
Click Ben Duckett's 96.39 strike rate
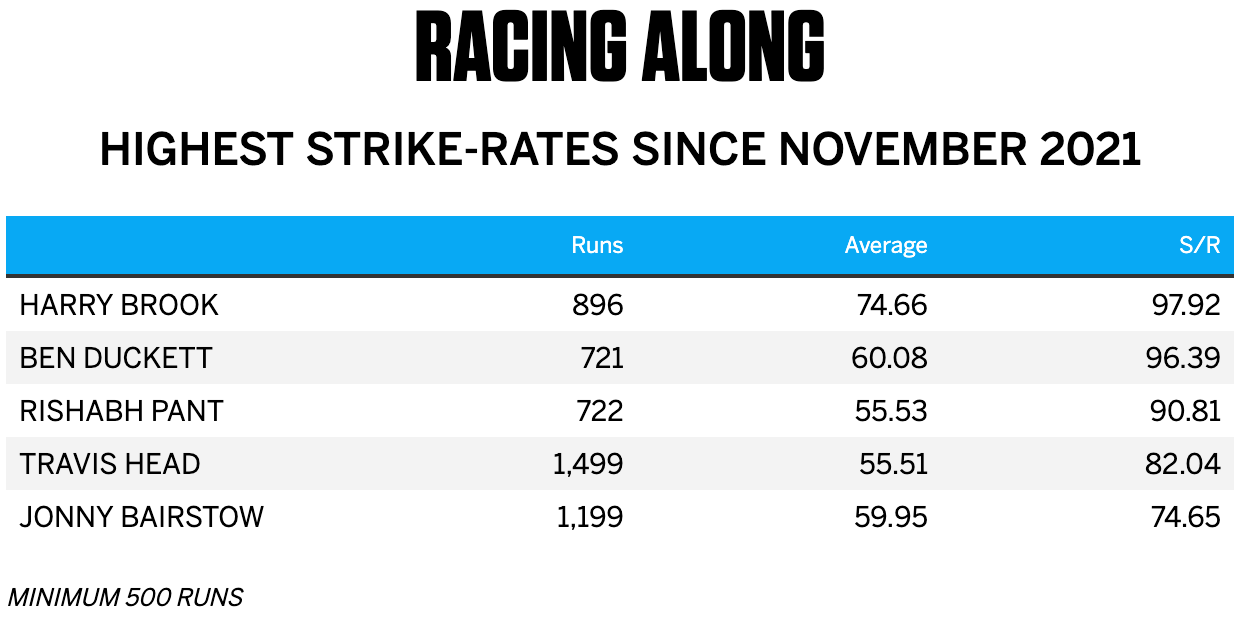pos(1184,358)
